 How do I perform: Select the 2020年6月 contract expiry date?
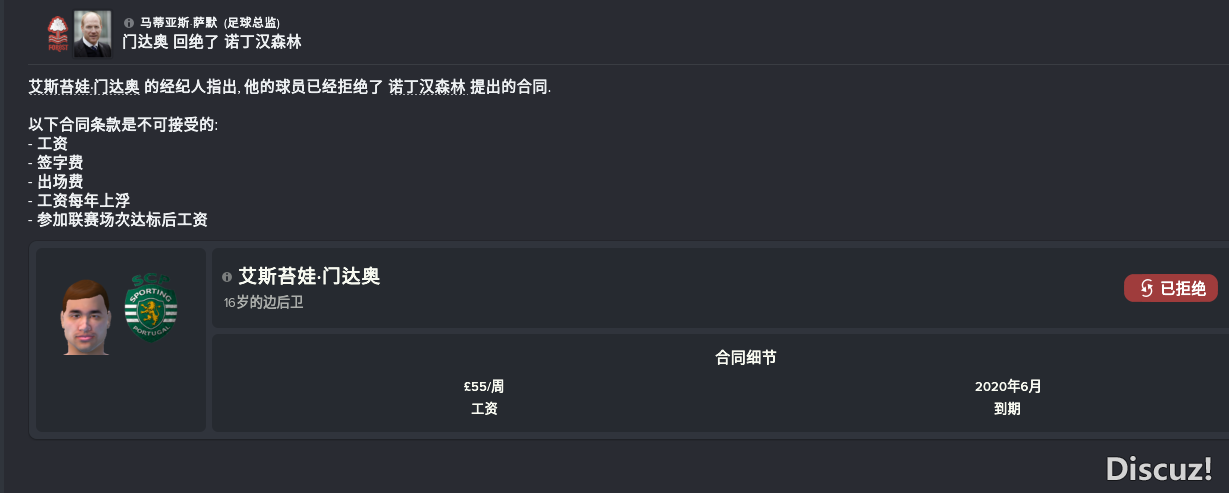tap(1008, 386)
